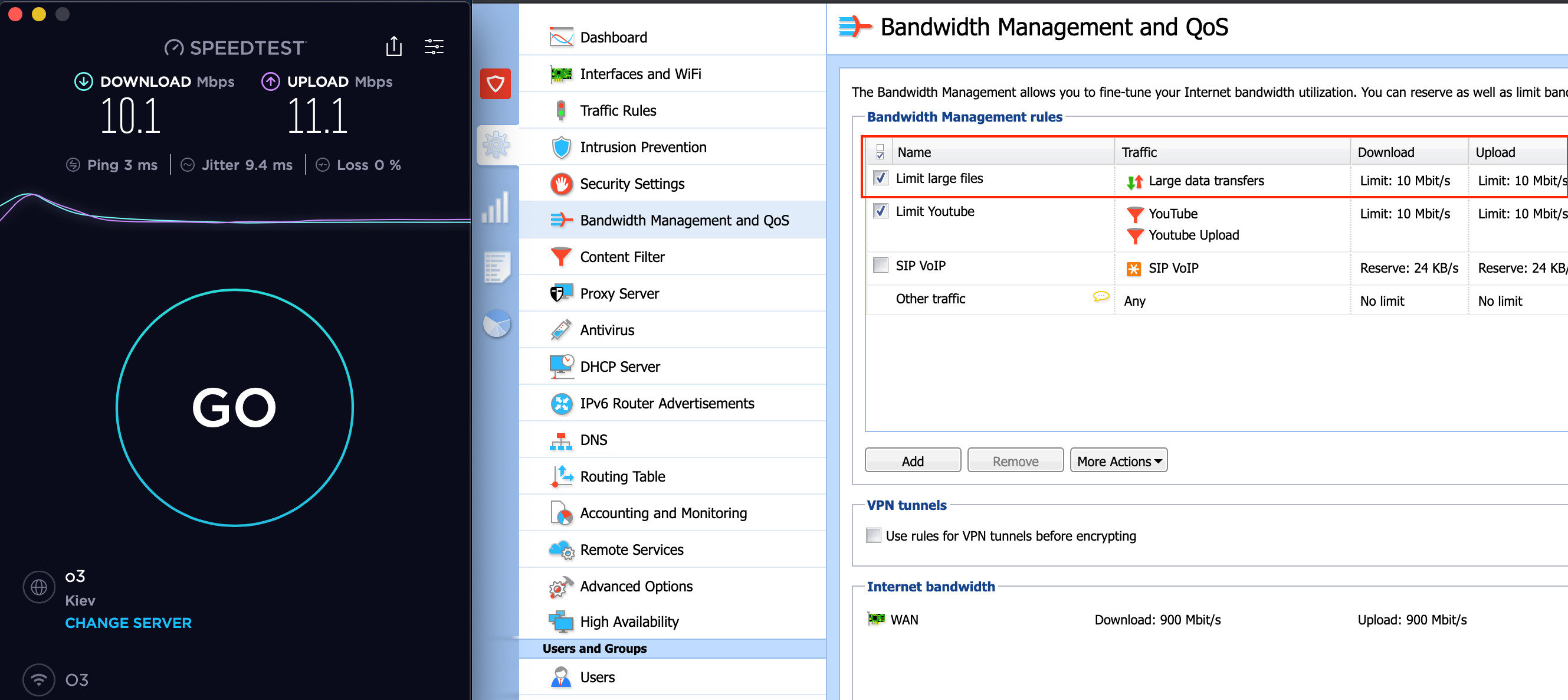
Task: Click the pie chart sidebar icon
Action: click(496, 323)
